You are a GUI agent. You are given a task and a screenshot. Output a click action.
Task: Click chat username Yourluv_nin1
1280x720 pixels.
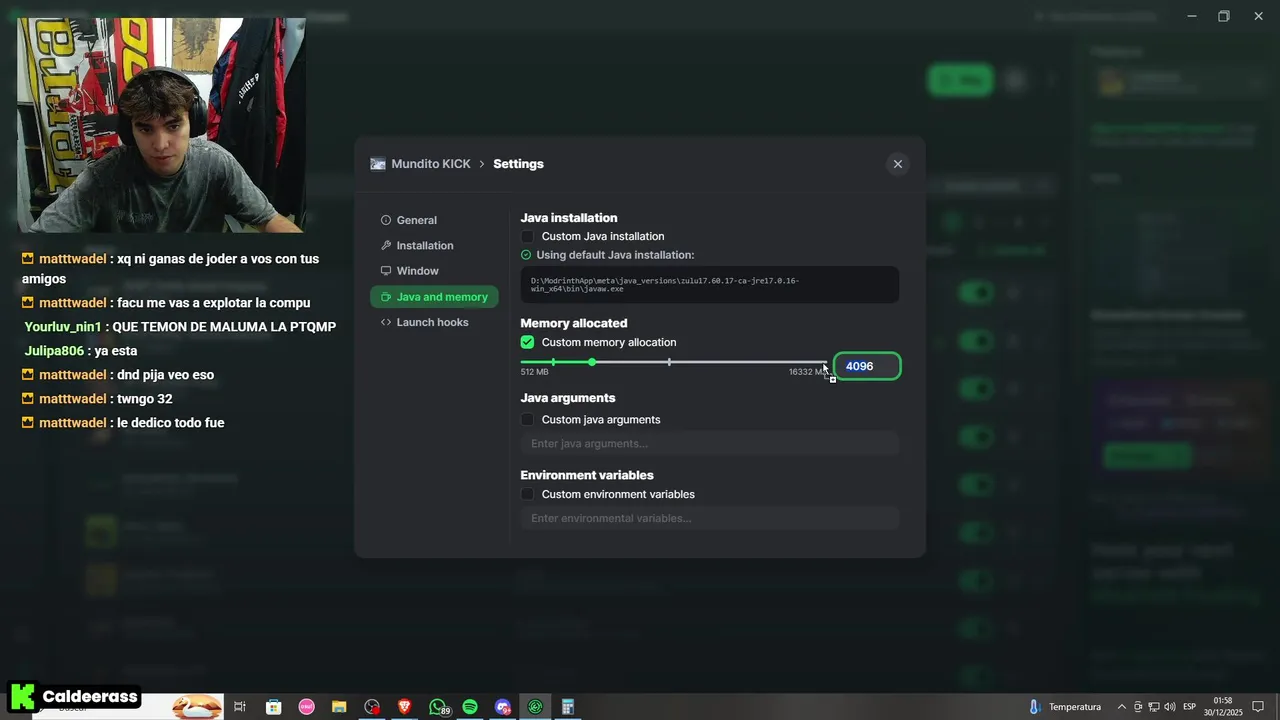(x=63, y=327)
